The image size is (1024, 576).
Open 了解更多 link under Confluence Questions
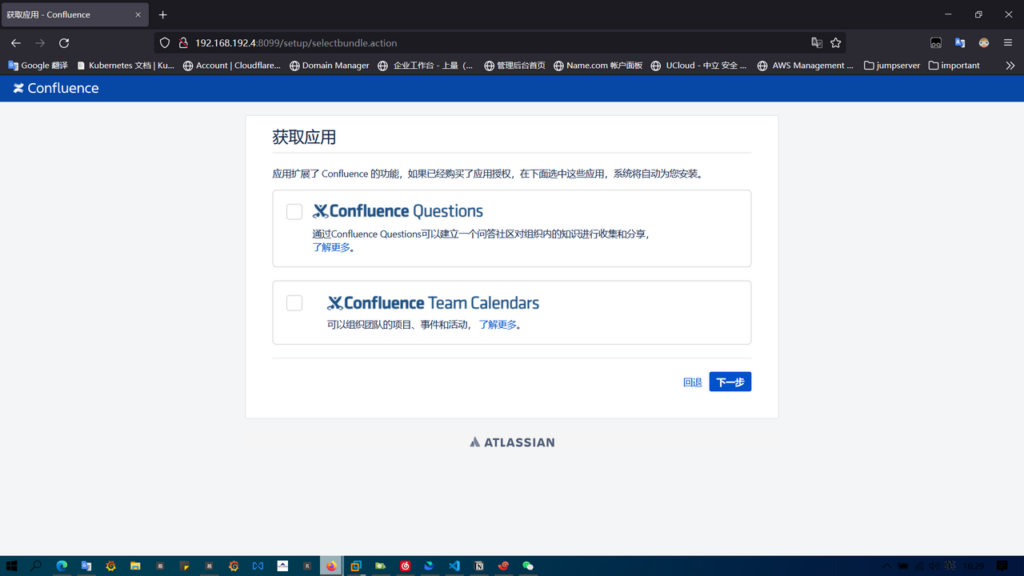(331, 247)
